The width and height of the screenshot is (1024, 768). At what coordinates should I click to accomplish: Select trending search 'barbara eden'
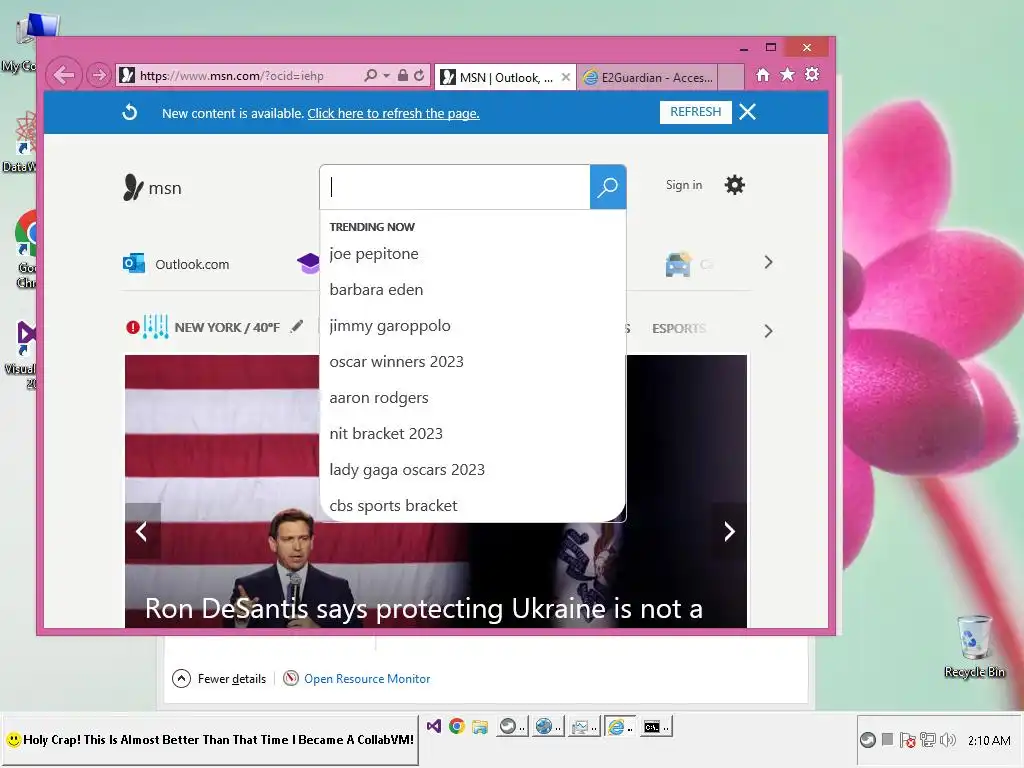(x=376, y=290)
